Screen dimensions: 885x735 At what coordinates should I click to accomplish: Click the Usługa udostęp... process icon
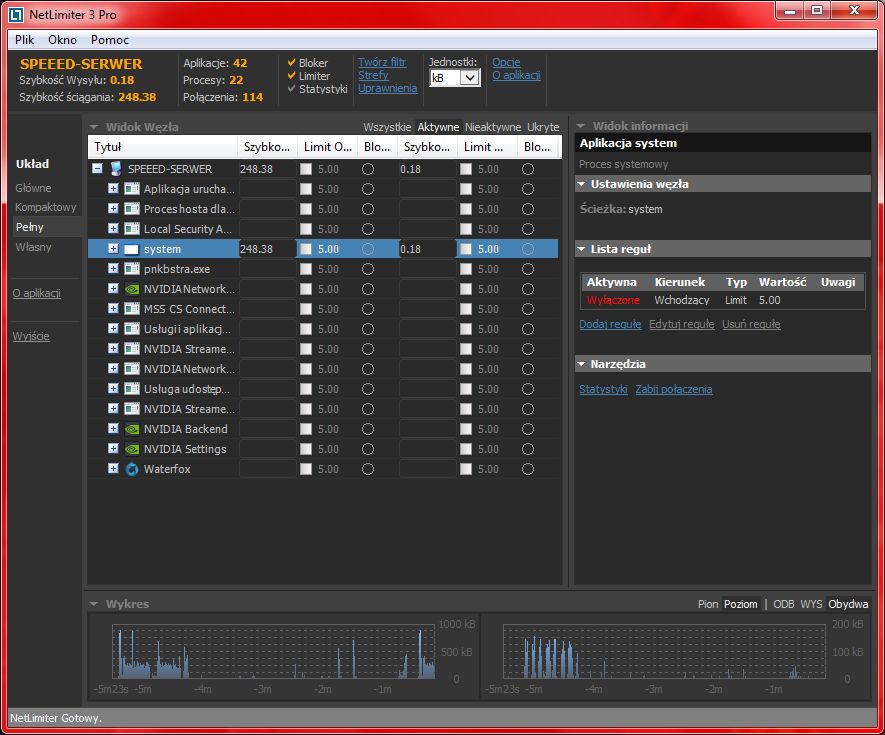pos(132,389)
